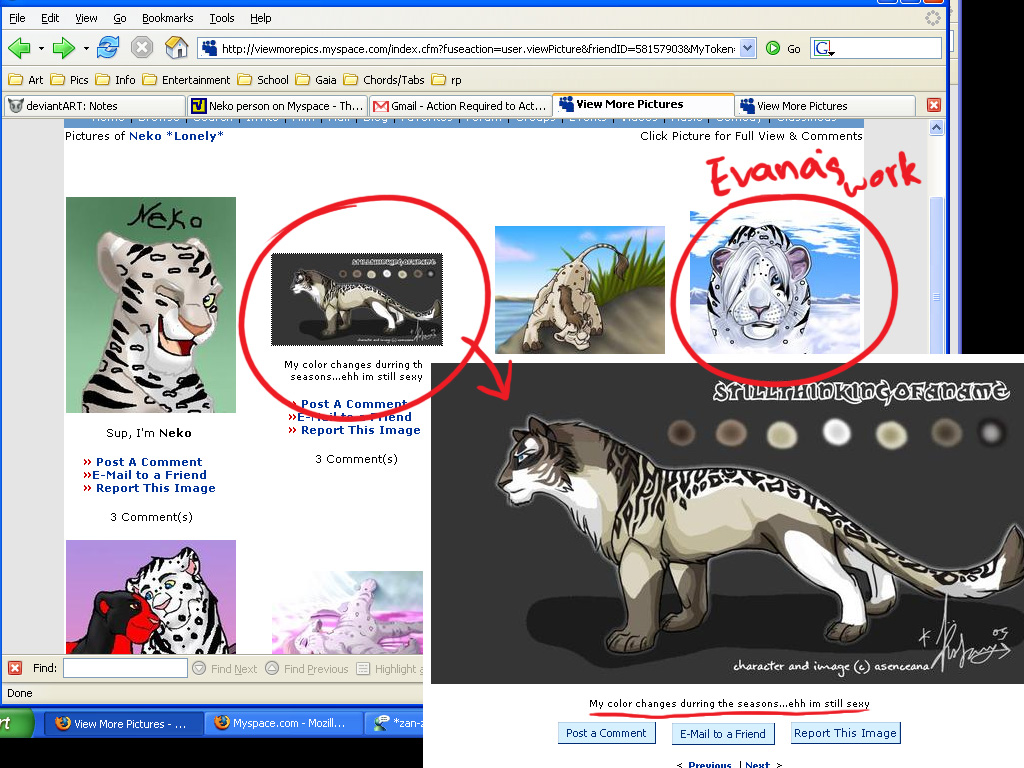Image resolution: width=1024 pixels, height=768 pixels.
Task: Switch to the deviantART: Notes tab
Action: point(95,106)
